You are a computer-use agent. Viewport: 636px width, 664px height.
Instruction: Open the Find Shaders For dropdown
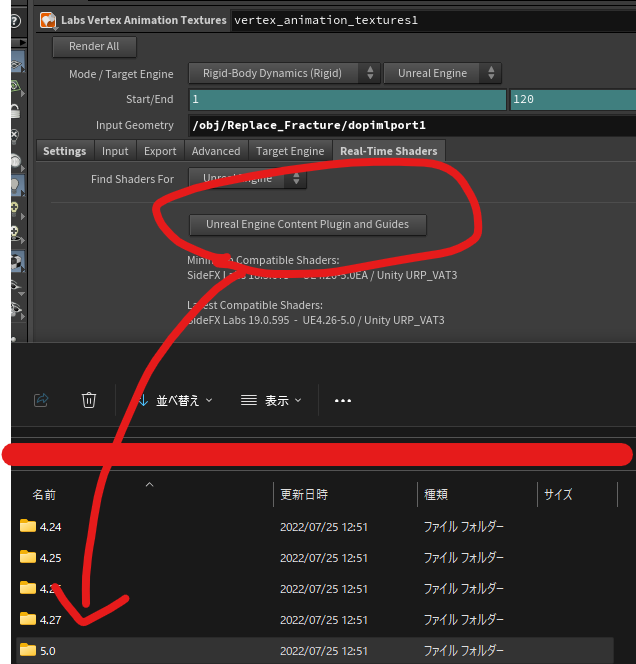point(248,179)
